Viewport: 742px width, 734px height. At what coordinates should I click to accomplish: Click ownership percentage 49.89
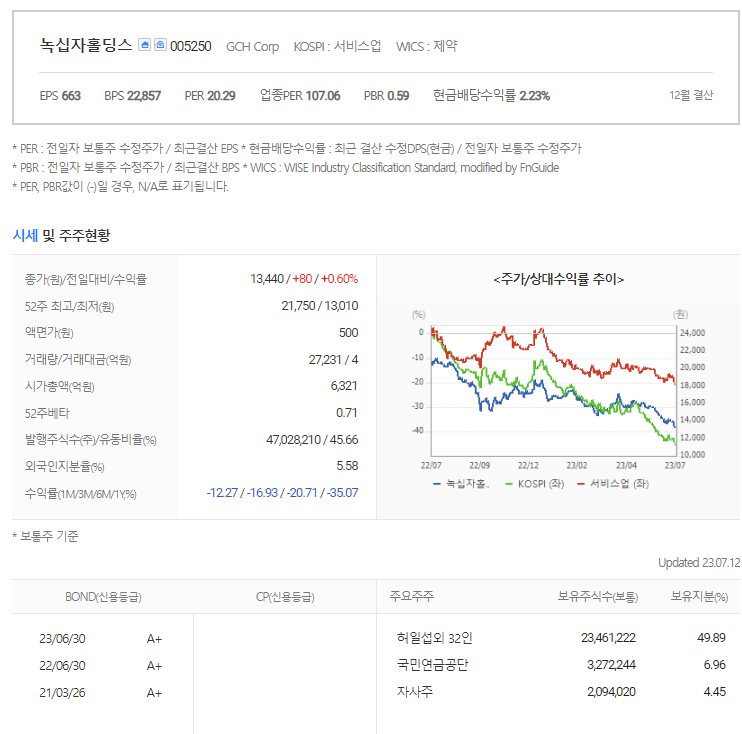pos(711,638)
